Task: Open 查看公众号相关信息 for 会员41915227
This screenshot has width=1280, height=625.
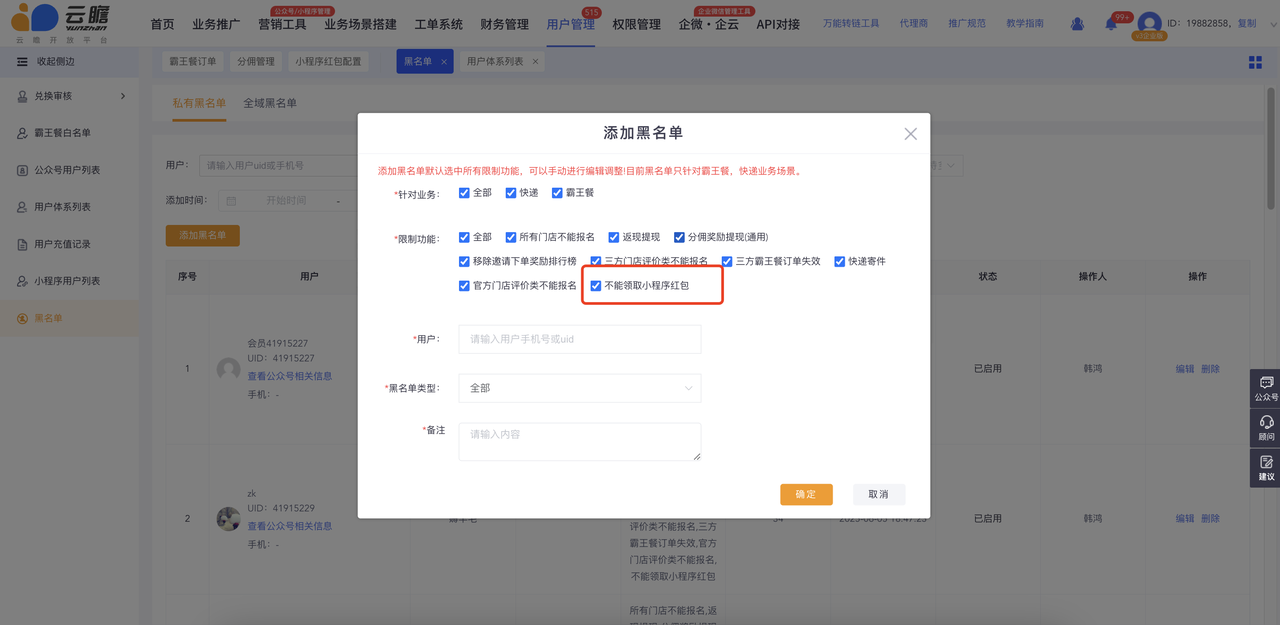Action: (290, 376)
